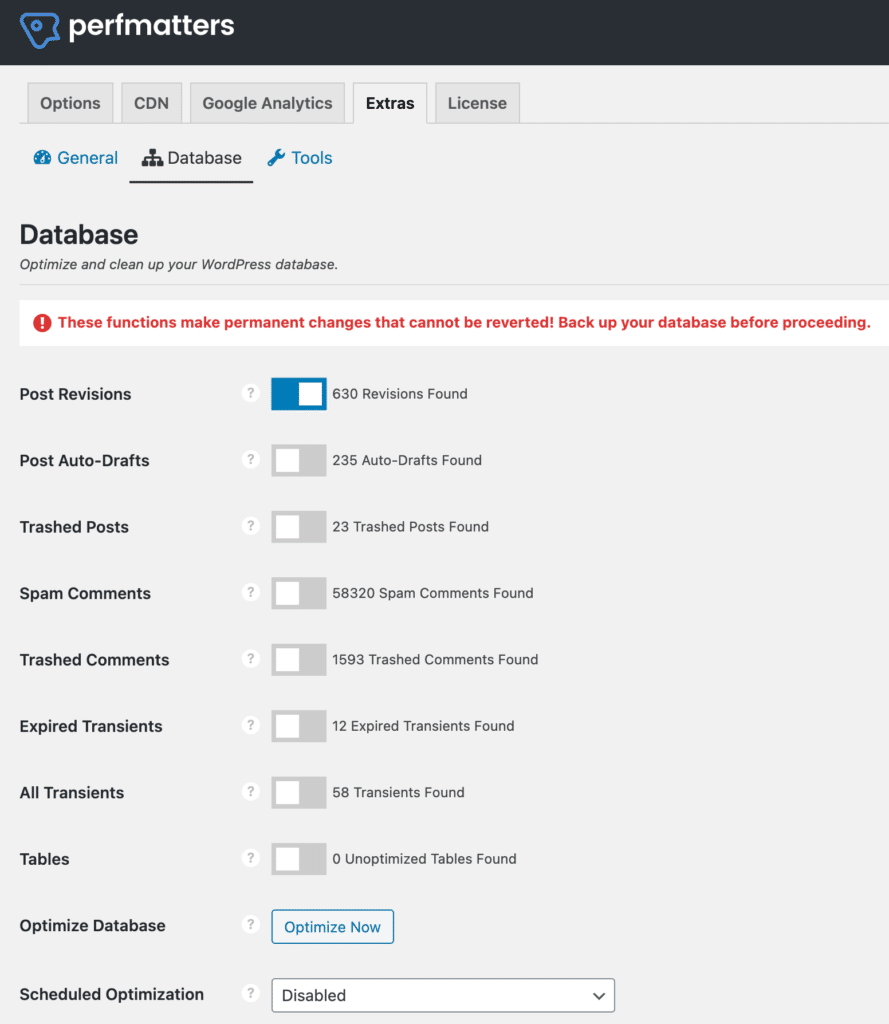
Task: Open the Scheduled Optimization dropdown
Action: click(443, 995)
